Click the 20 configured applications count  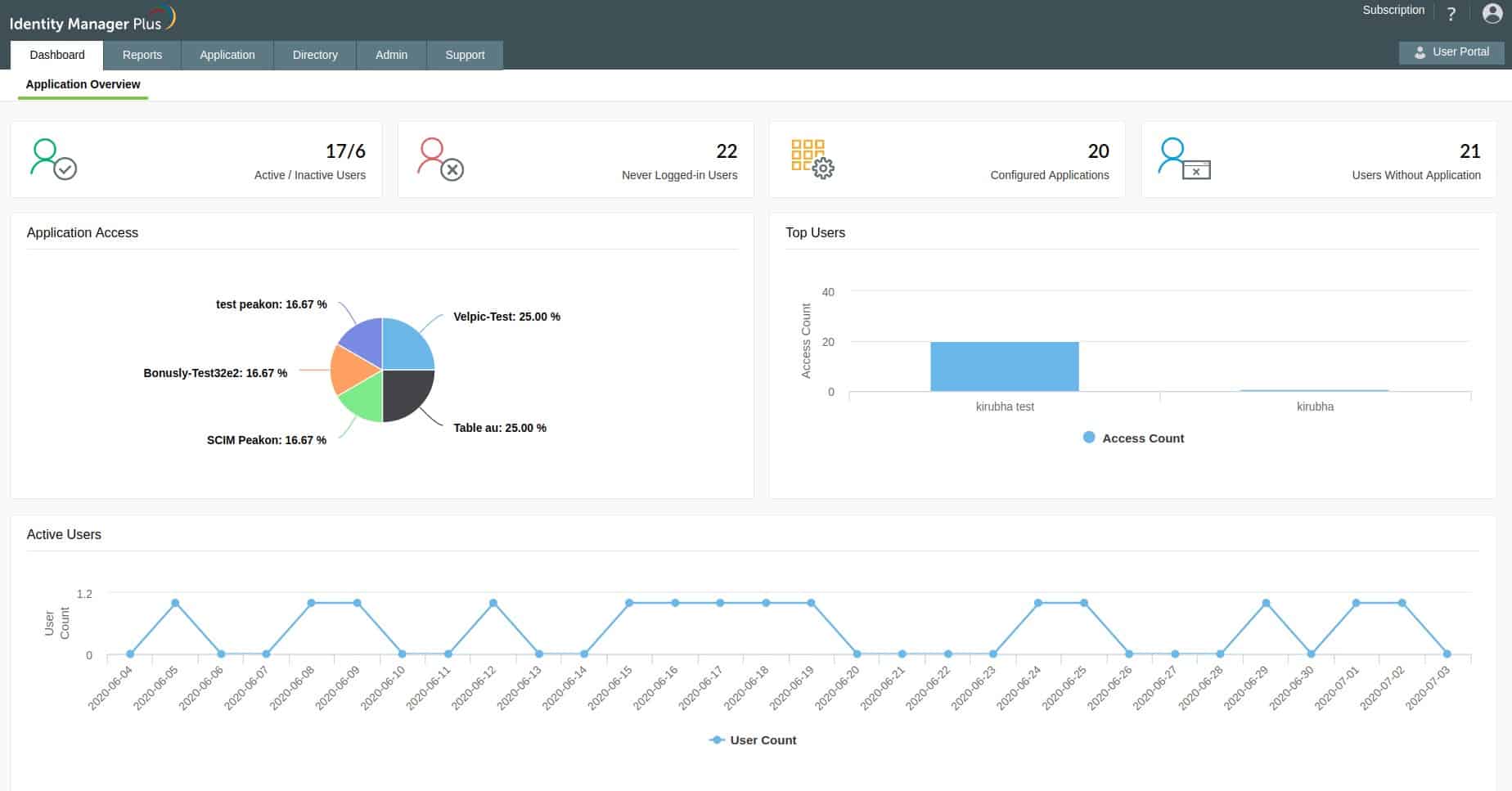click(1098, 151)
